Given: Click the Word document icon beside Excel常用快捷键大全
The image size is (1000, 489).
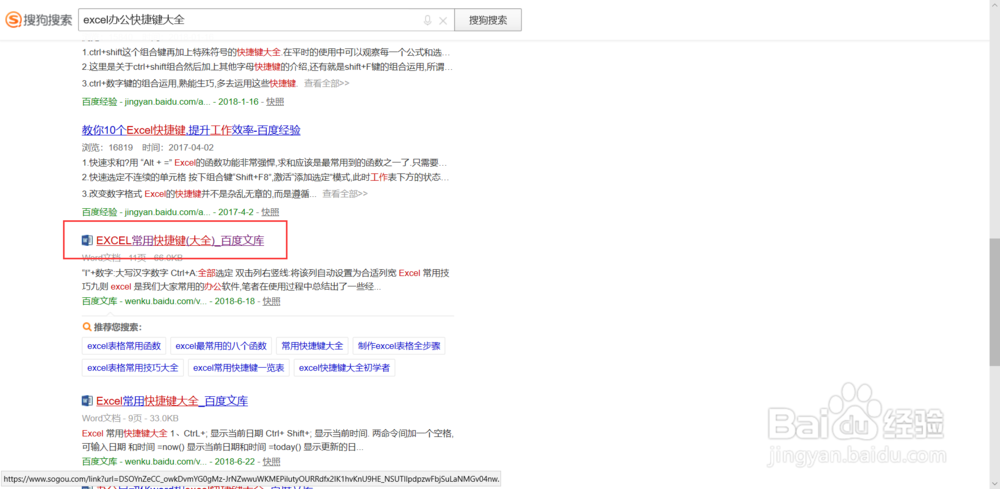Looking at the screenshot, I should 87,401.
